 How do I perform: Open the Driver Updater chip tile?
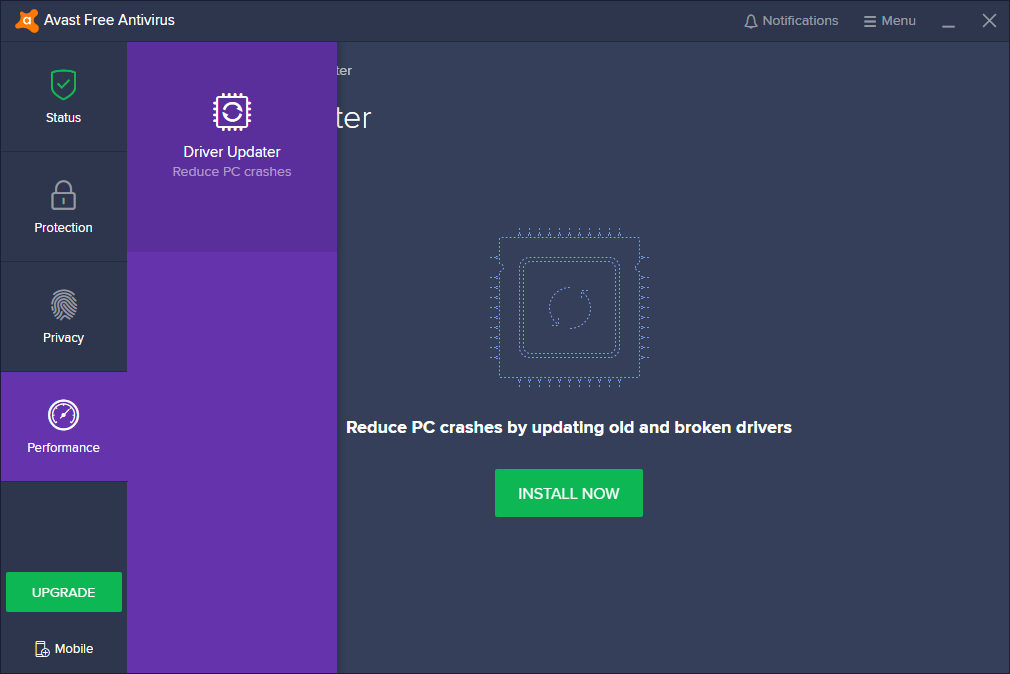click(x=232, y=147)
